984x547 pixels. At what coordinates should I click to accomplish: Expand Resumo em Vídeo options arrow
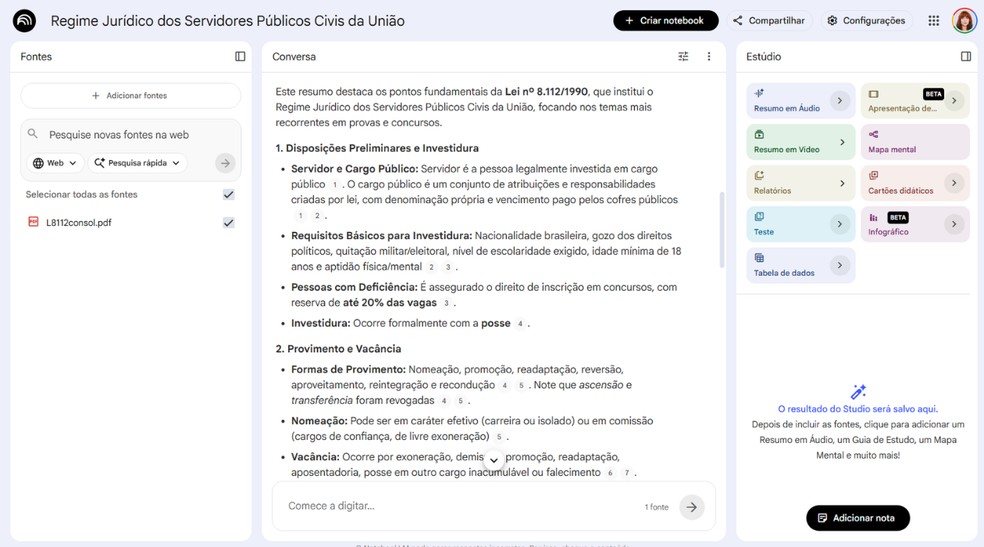click(842, 142)
